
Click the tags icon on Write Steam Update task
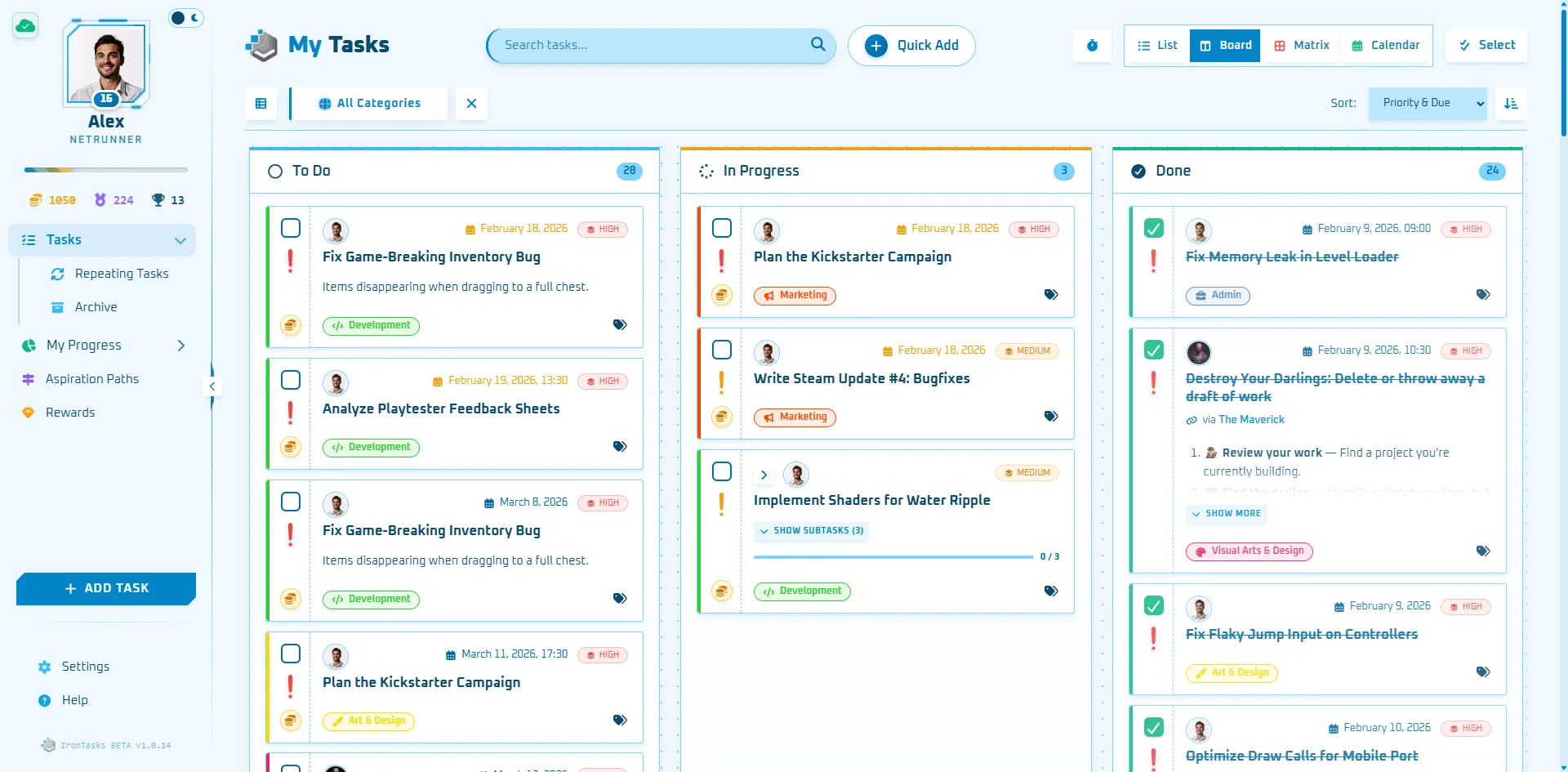pyautogui.click(x=1051, y=417)
